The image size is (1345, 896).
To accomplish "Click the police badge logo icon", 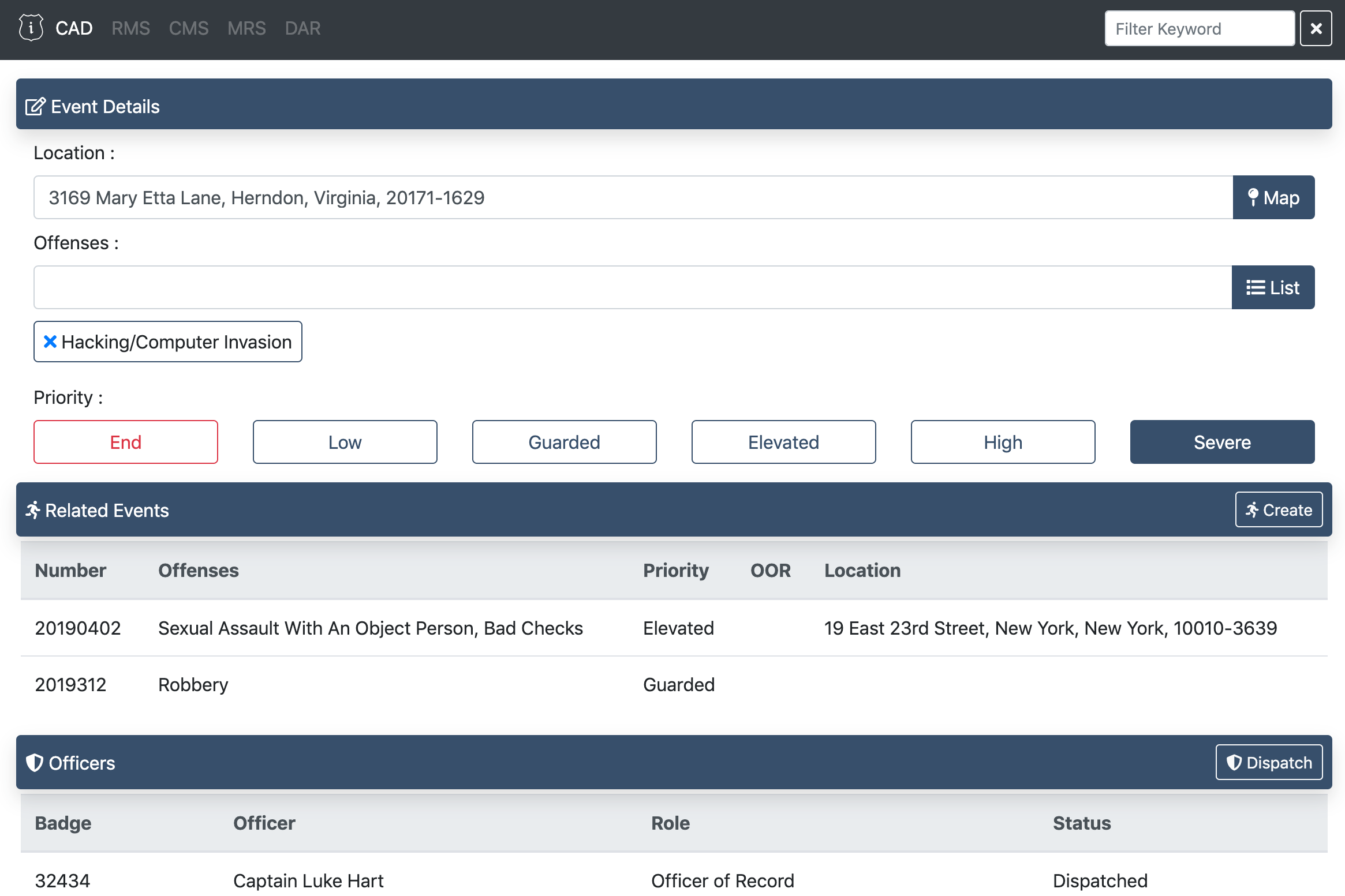I will pyautogui.click(x=31, y=28).
